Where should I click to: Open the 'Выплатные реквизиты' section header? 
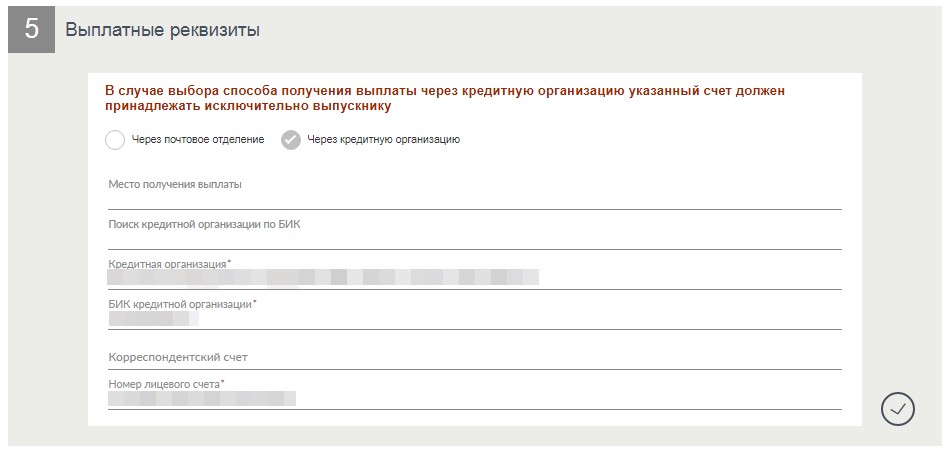[x=163, y=30]
